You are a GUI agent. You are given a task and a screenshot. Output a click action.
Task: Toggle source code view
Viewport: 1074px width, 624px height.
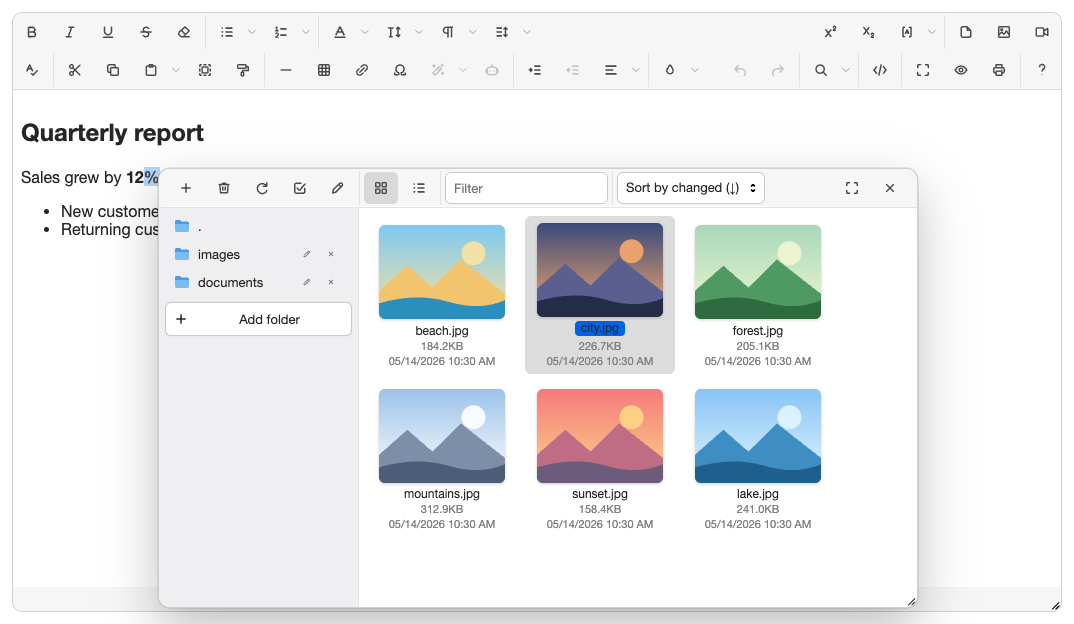point(880,70)
